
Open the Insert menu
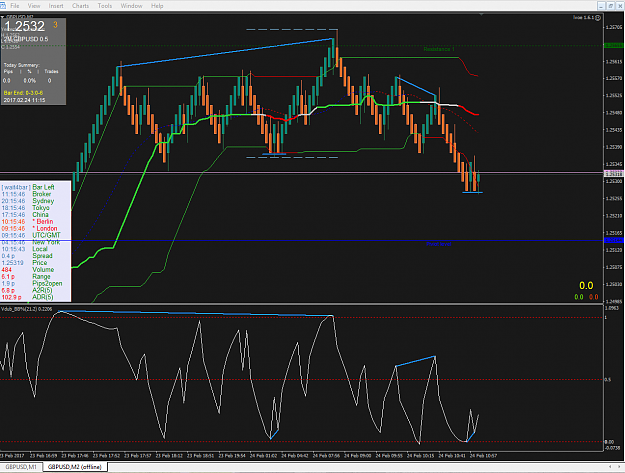point(56,6)
